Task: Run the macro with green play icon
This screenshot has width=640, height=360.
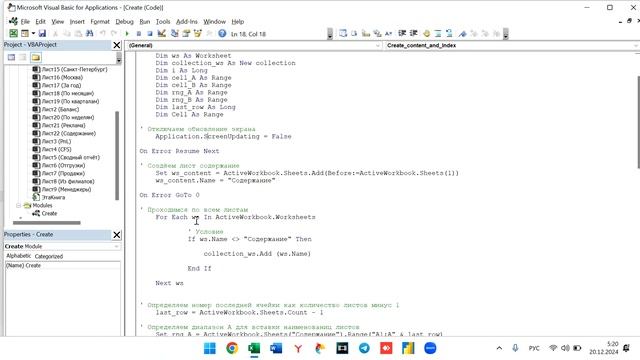Action: pos(127,33)
